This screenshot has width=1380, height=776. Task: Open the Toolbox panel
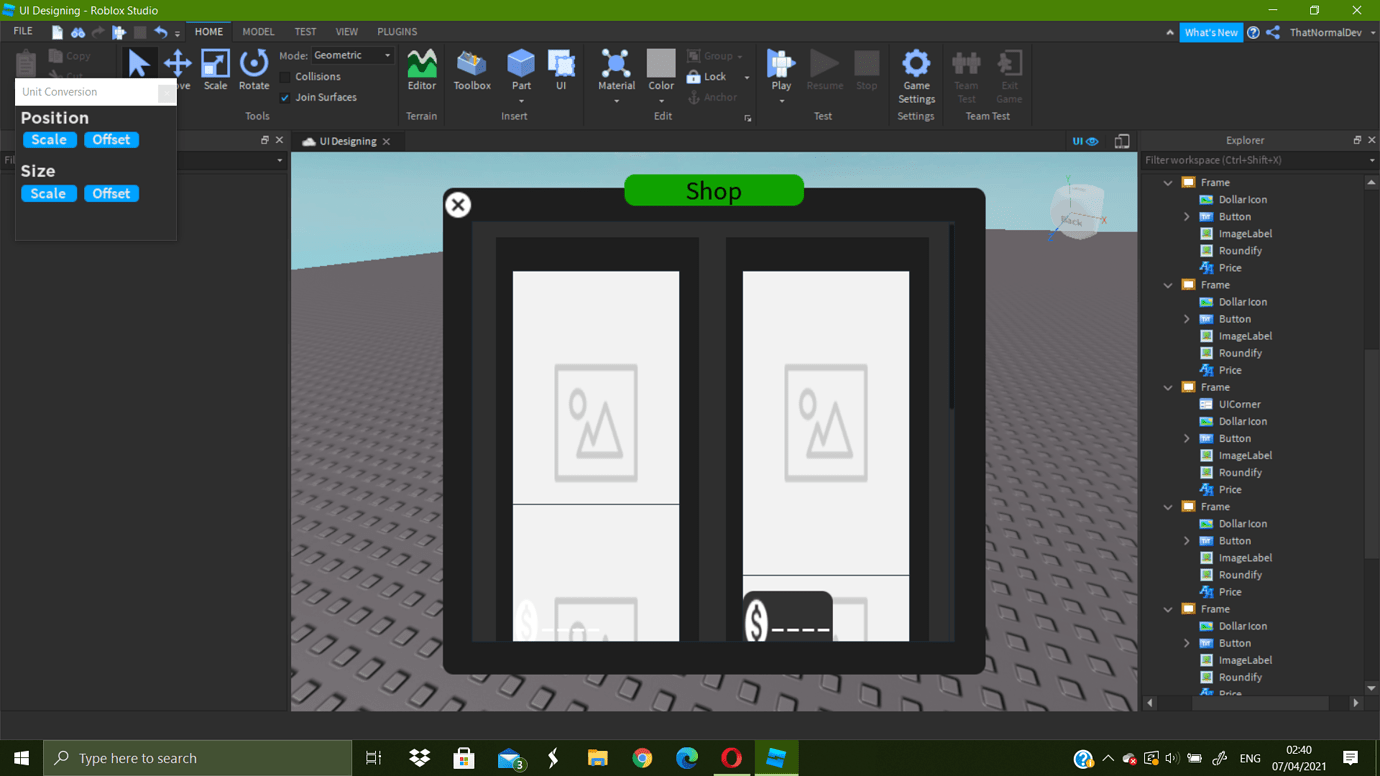471,70
